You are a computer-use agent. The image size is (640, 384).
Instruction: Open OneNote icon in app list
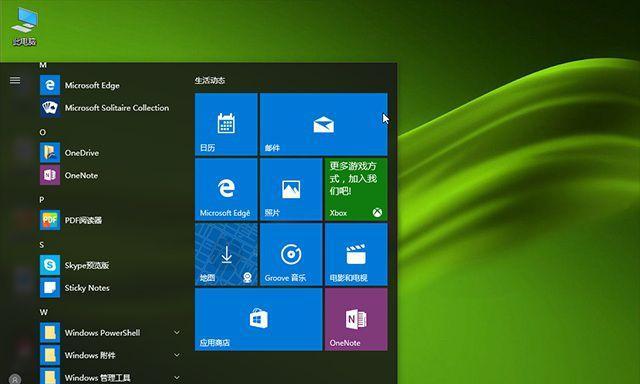50,175
